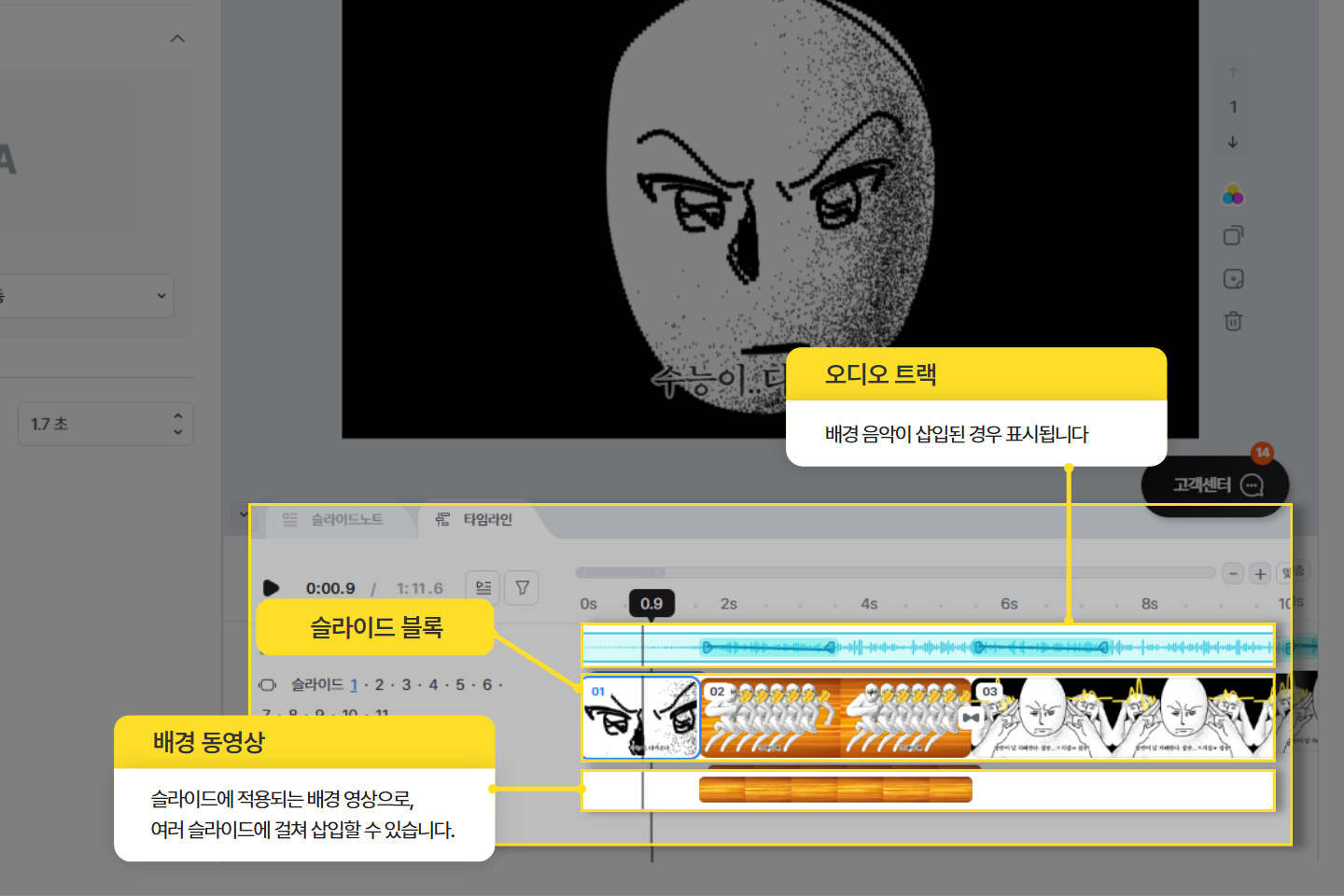Viewport: 1344px width, 896px height.
Task: Click the 1.7 초 duration stepper
Action: (x=177, y=425)
